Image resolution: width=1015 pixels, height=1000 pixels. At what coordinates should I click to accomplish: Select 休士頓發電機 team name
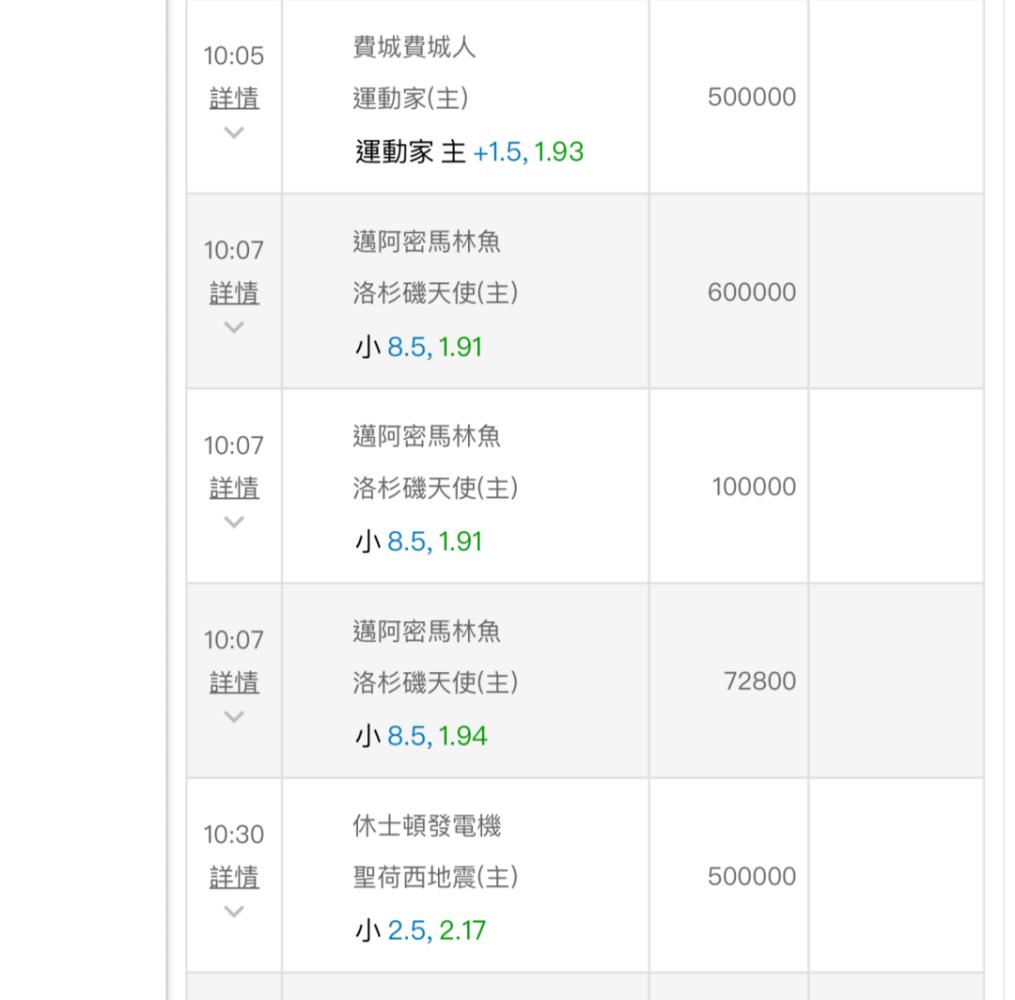click(426, 826)
